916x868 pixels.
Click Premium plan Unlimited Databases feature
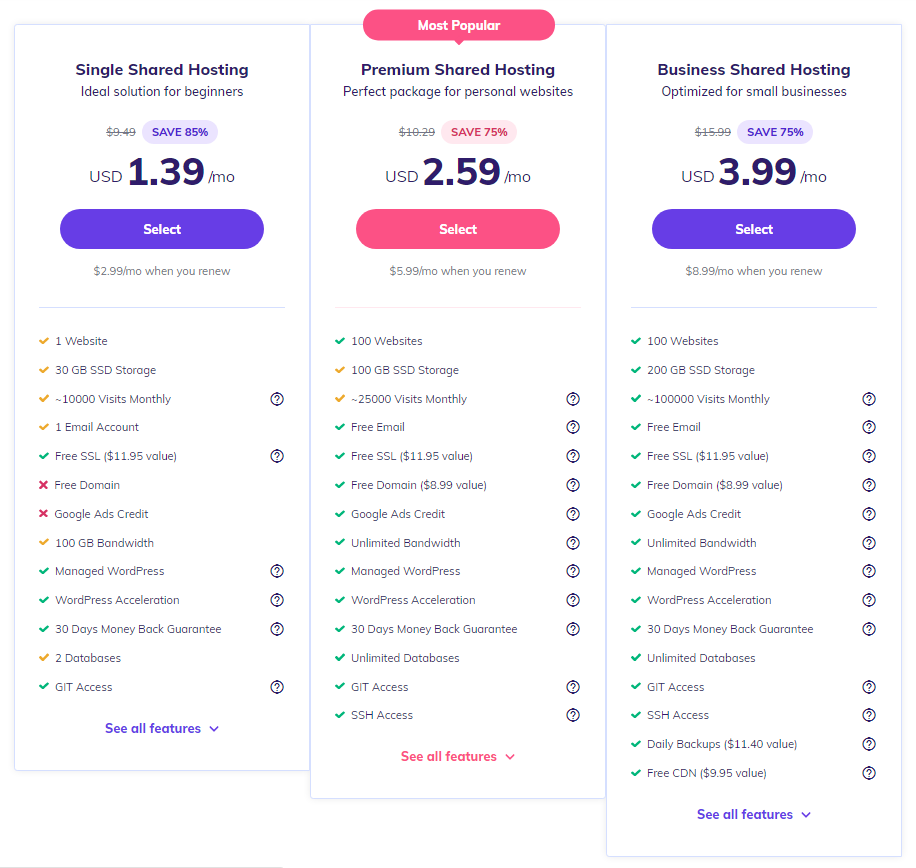(397, 658)
